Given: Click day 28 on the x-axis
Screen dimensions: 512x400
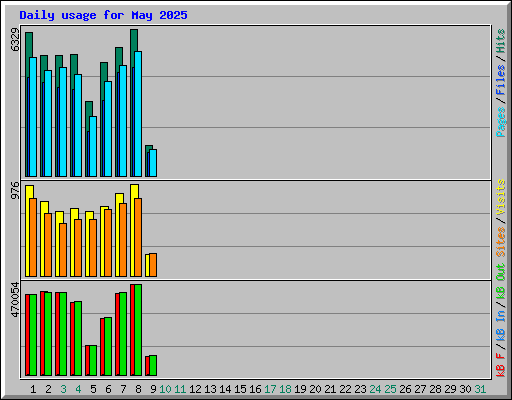Looking at the screenshot, I should 435,389.
